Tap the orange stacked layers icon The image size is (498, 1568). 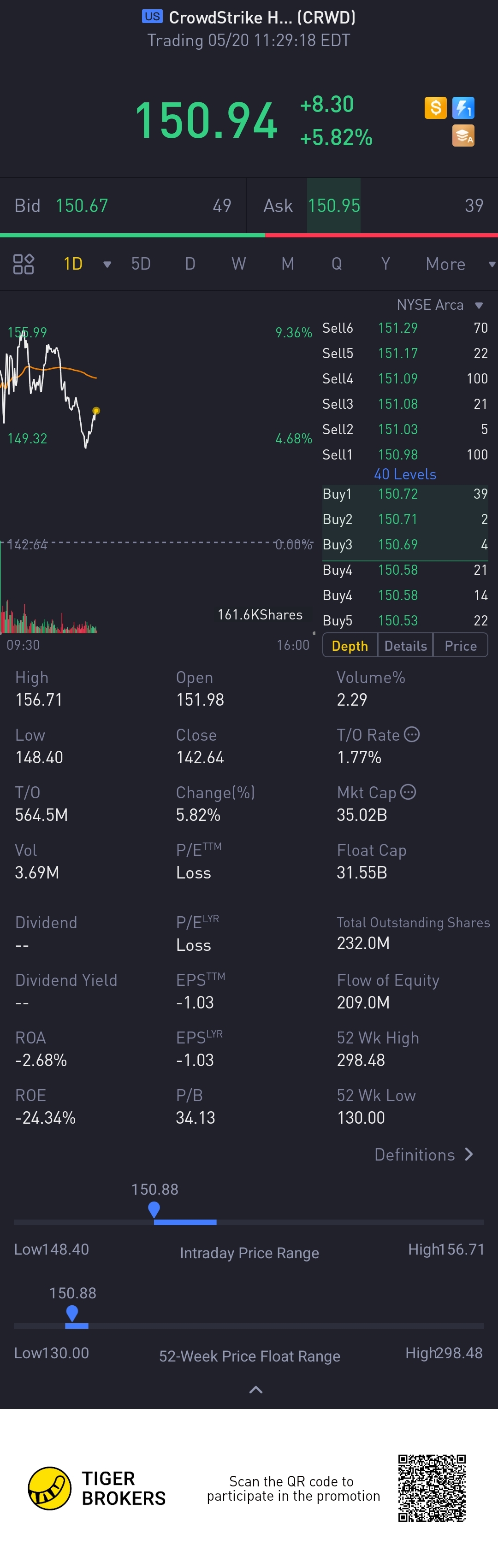click(463, 136)
